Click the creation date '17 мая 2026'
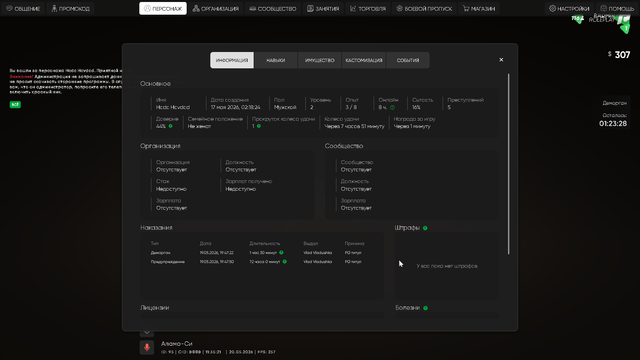Image resolution: width=640 pixels, height=360 pixels. (236, 107)
